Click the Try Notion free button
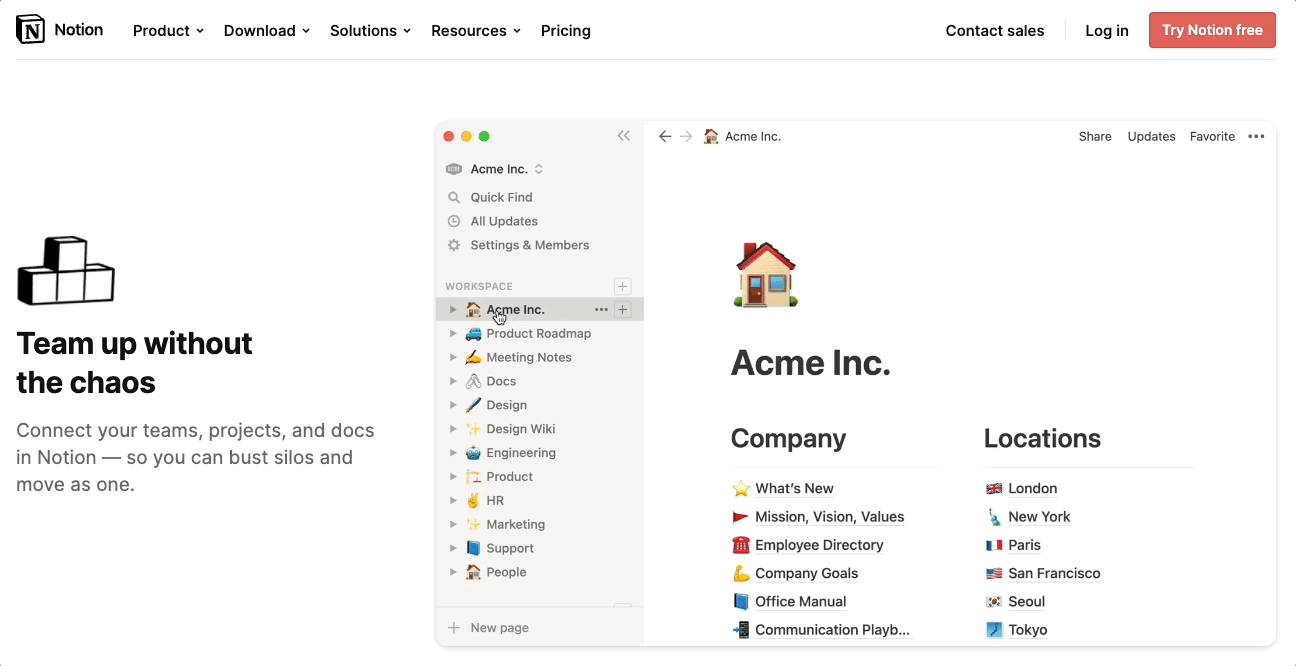 point(1212,30)
